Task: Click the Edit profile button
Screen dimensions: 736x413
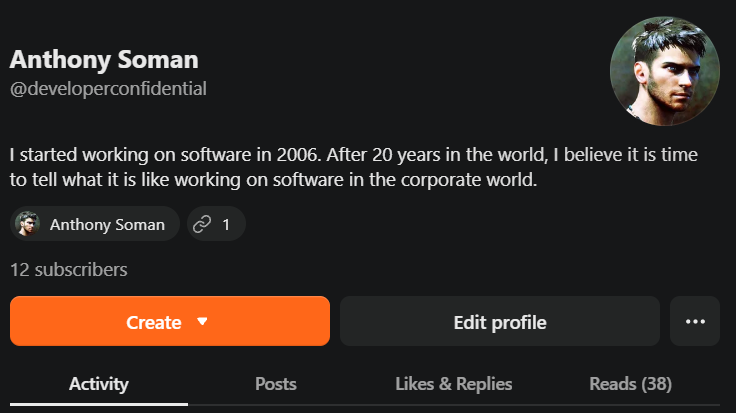Action: 500,321
